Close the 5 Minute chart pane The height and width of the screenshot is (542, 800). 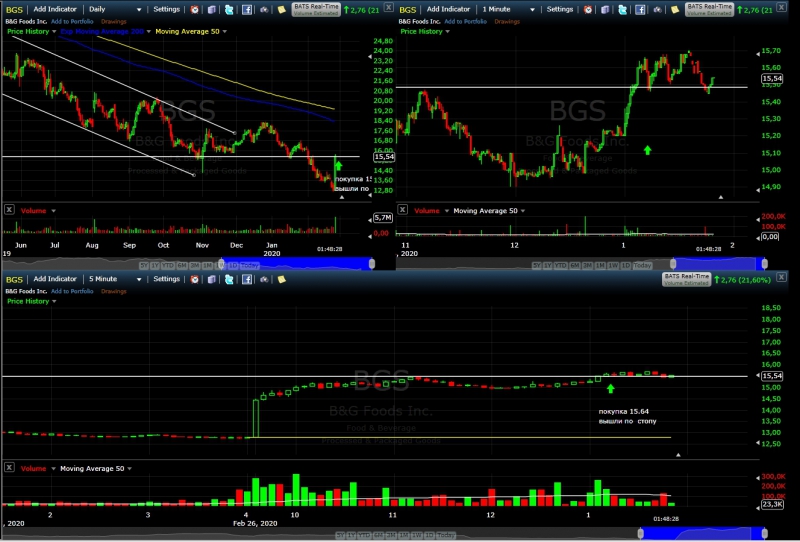781,277
